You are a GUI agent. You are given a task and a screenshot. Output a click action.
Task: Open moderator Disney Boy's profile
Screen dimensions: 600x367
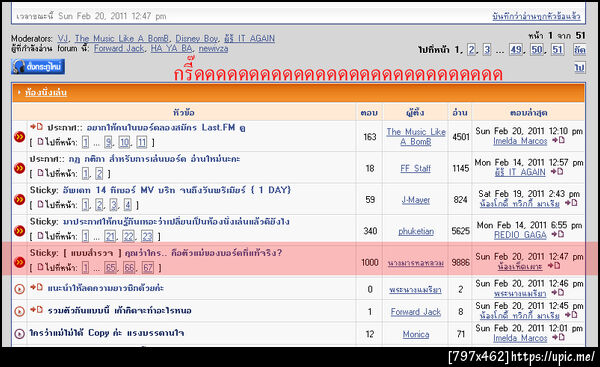(197, 38)
